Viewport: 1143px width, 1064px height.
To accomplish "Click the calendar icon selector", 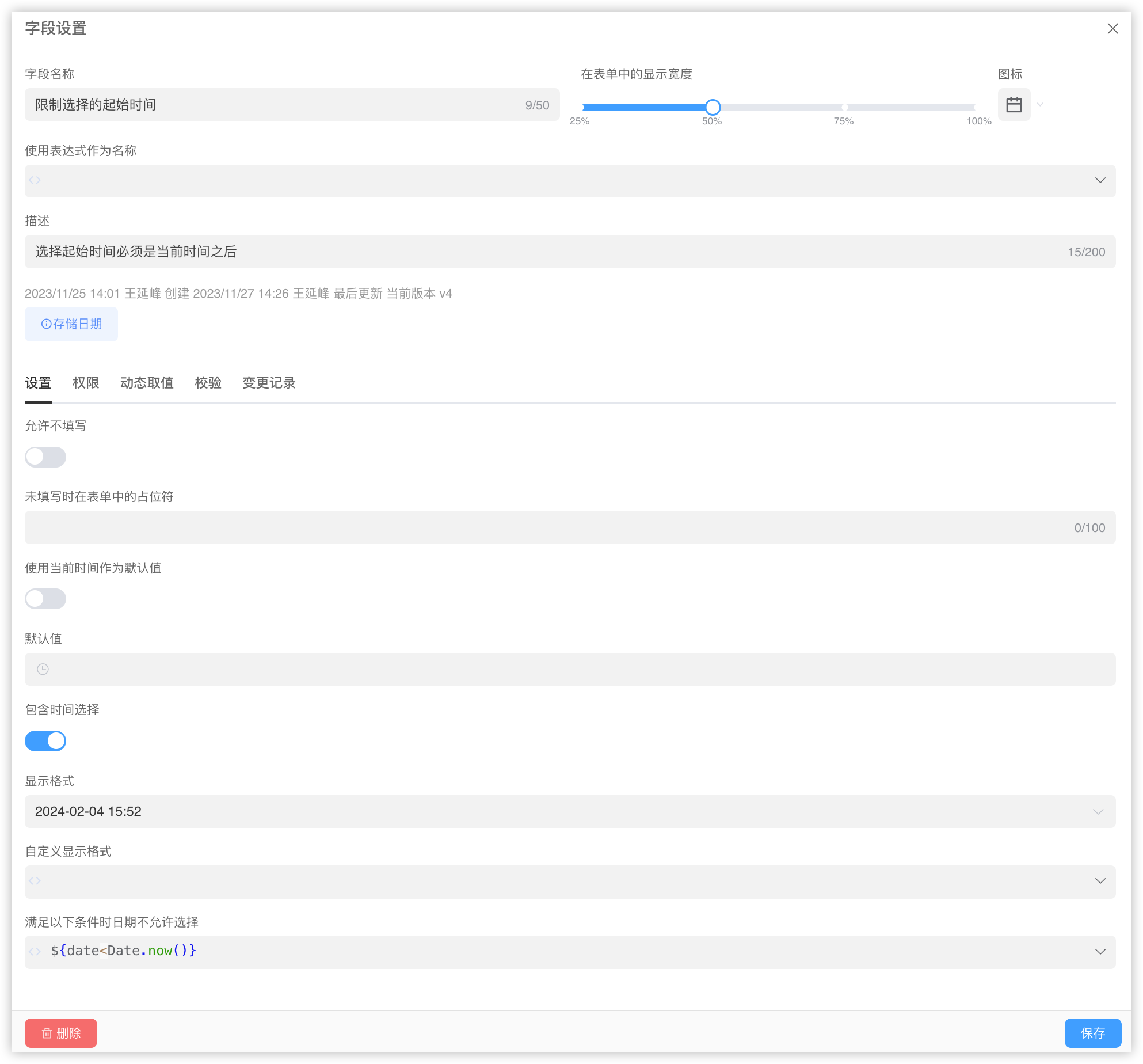I will coord(1014,105).
